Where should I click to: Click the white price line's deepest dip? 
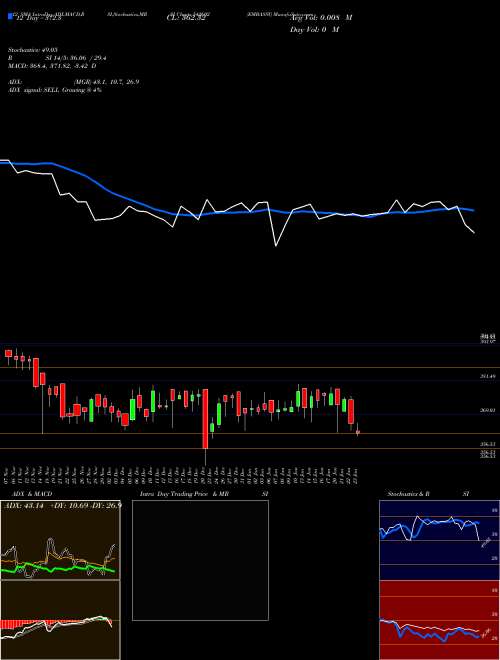276,245
